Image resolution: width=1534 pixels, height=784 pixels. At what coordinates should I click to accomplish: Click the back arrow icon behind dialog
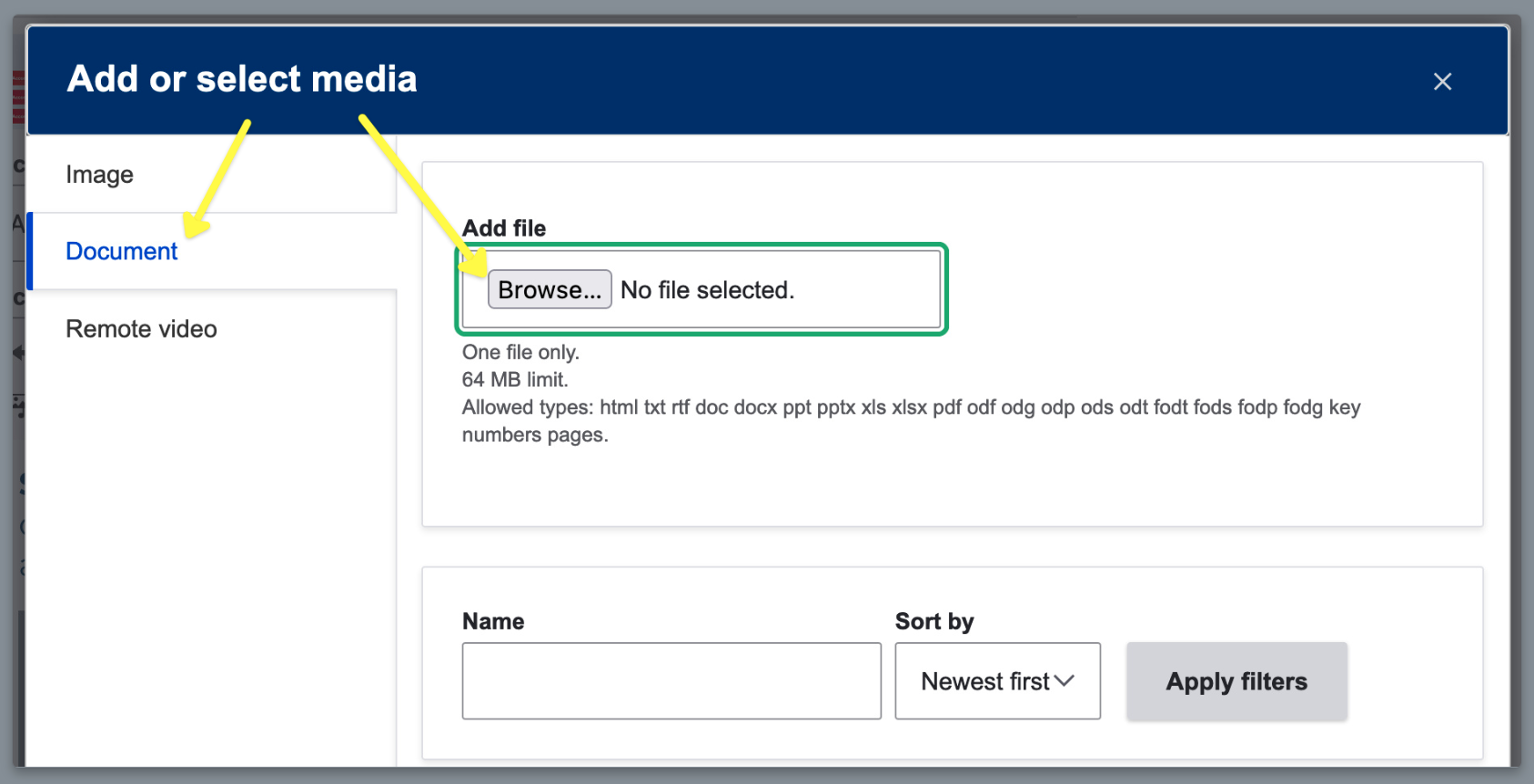click(18, 353)
